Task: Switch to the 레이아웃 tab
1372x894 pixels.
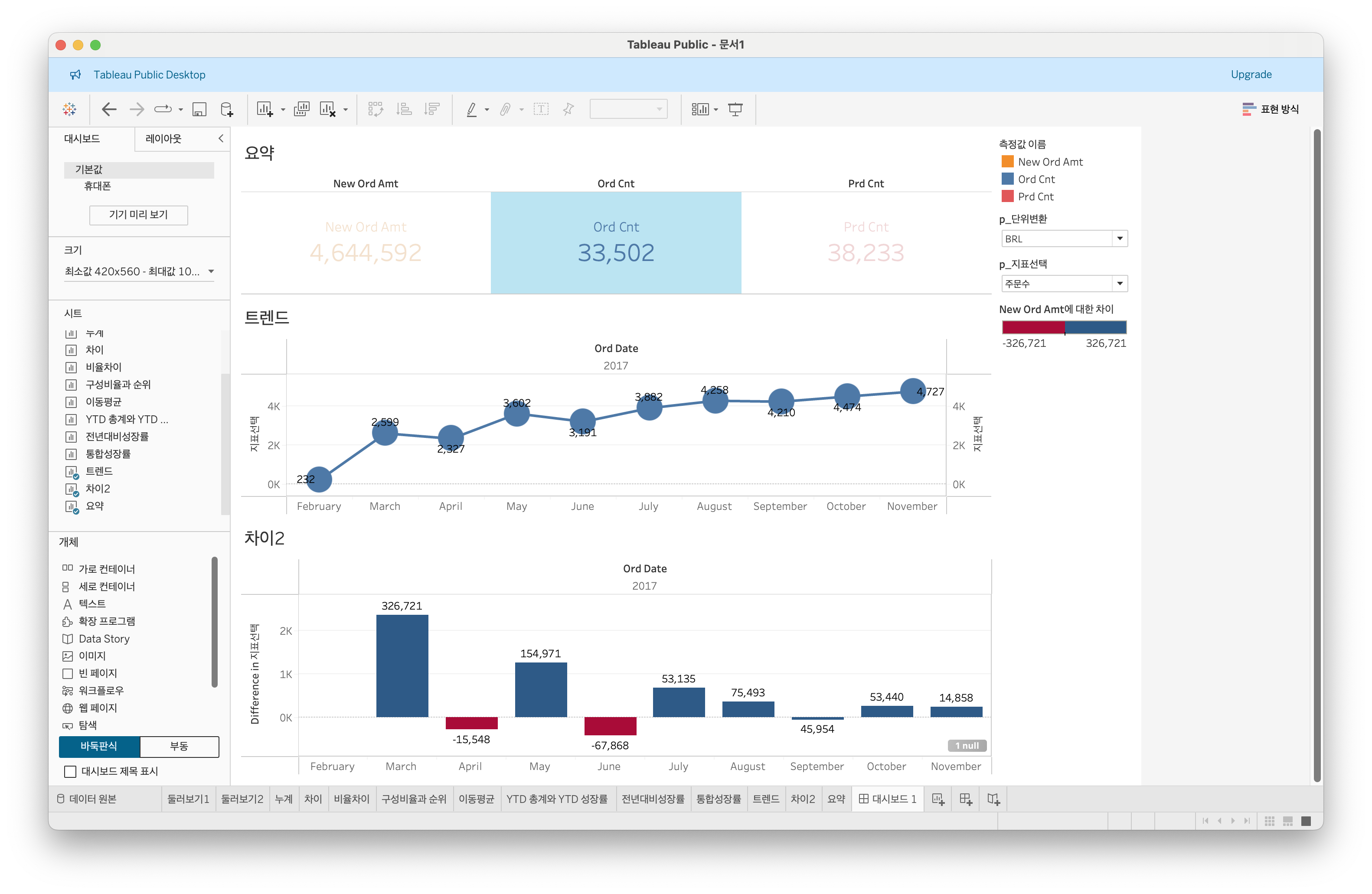Action: (164, 138)
